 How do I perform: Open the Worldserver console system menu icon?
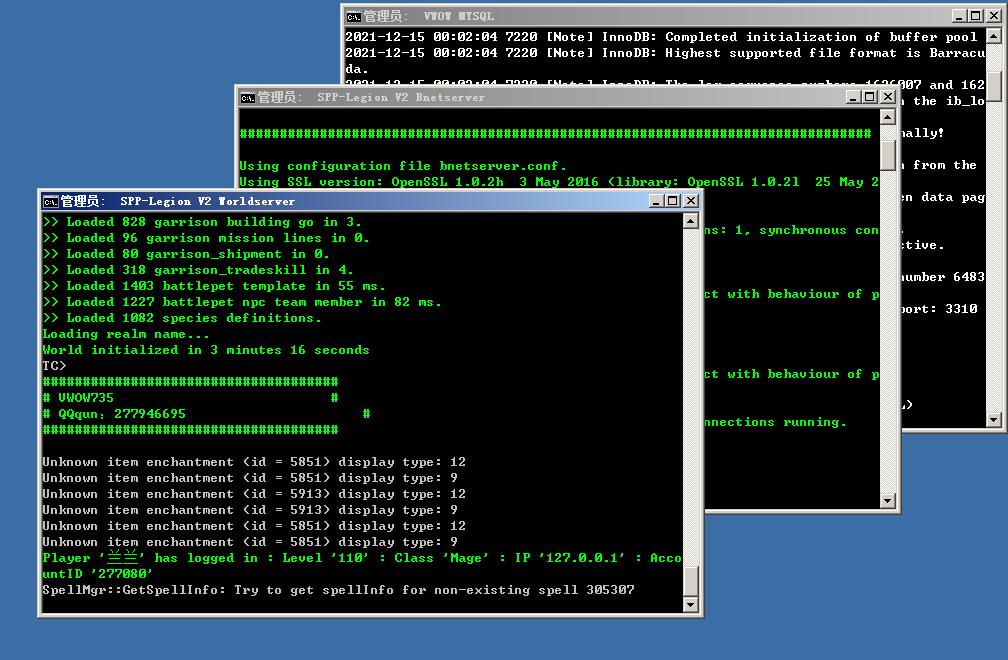coord(50,202)
